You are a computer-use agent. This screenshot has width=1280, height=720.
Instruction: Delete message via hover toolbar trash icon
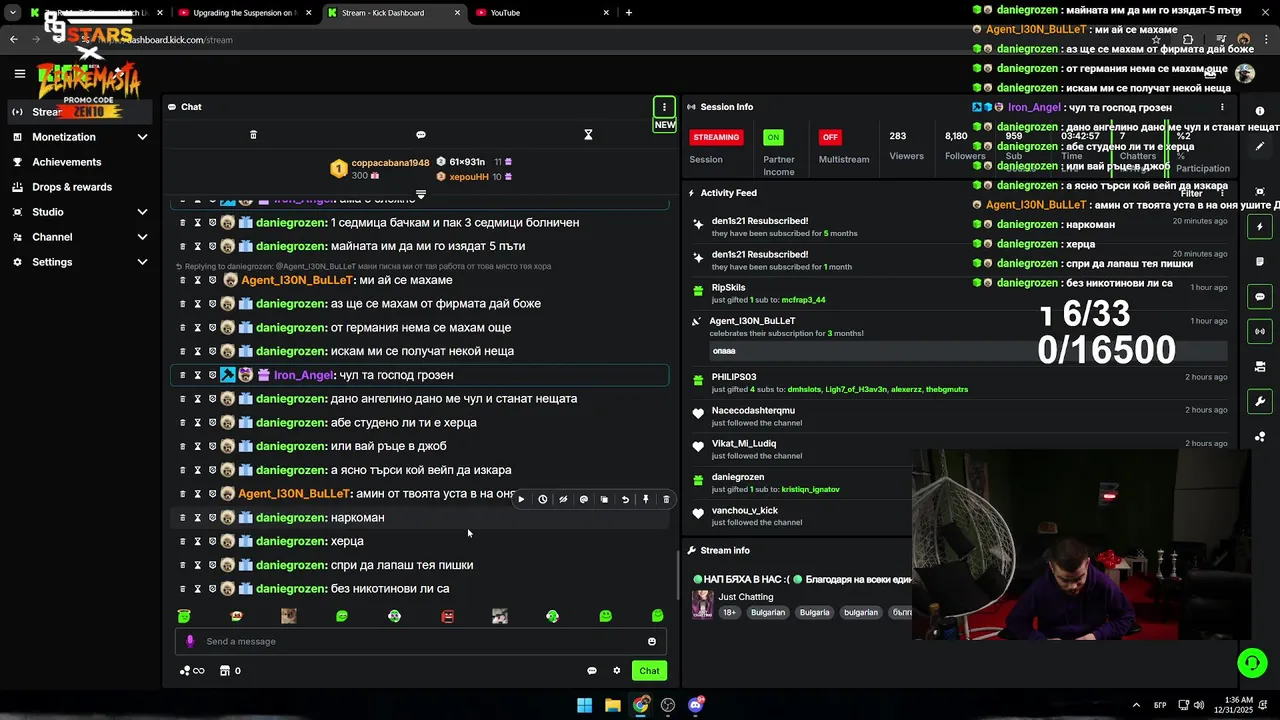(666, 499)
